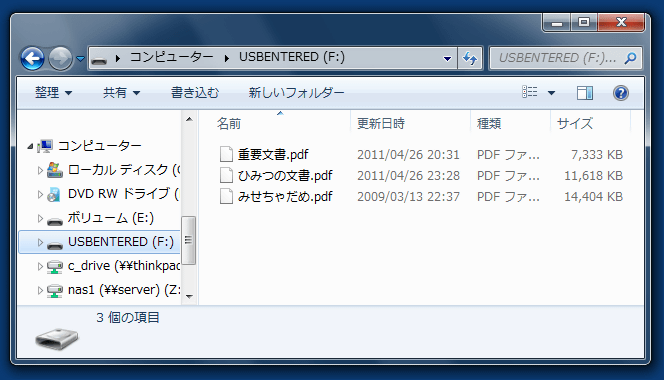Expand the arrow after コンピューター breadcrumb

click(x=227, y=58)
